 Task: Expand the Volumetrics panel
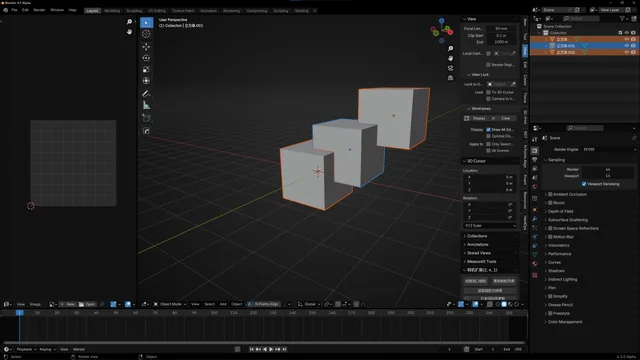[x=558, y=245]
